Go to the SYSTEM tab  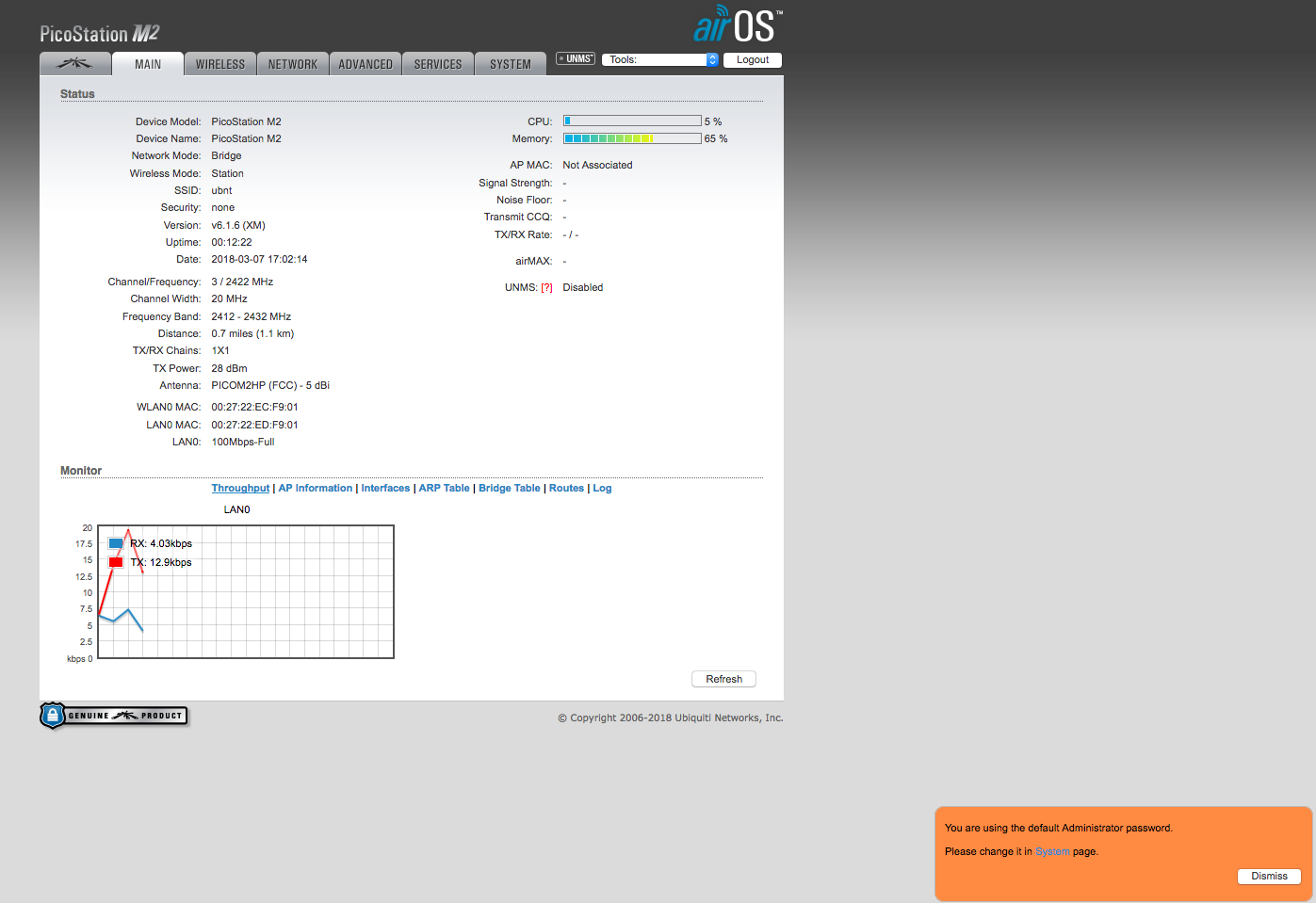pyautogui.click(x=511, y=64)
